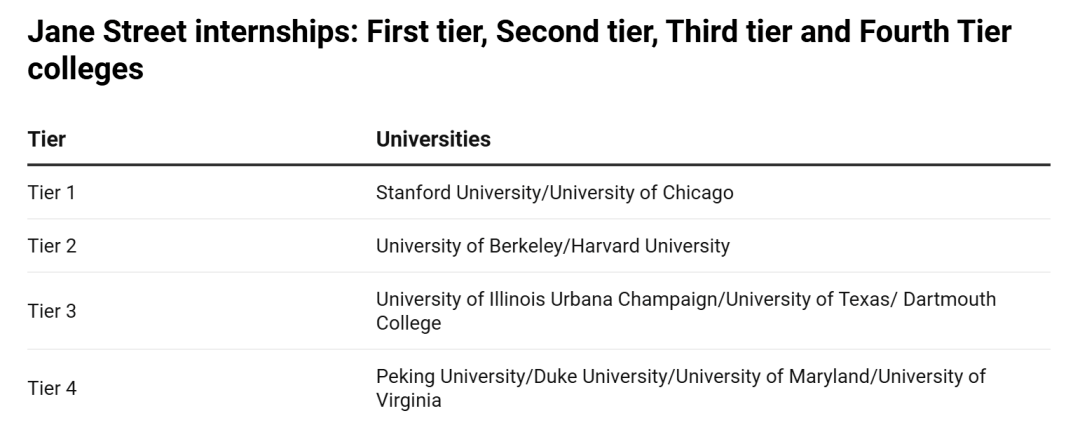Screen dimensions: 1080x444
Task: Click the Tier 2 row label
Action: pyautogui.click(x=52, y=246)
